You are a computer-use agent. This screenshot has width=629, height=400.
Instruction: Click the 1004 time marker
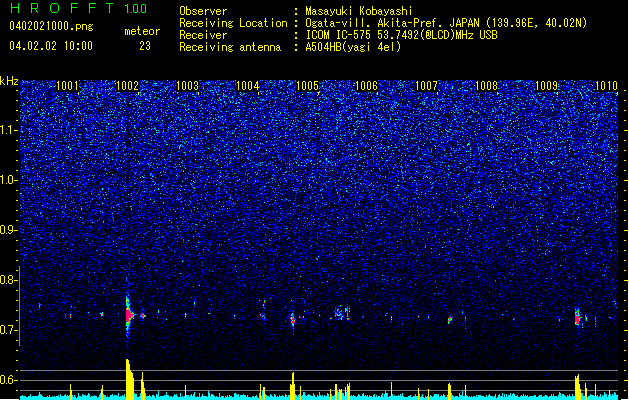click(248, 86)
